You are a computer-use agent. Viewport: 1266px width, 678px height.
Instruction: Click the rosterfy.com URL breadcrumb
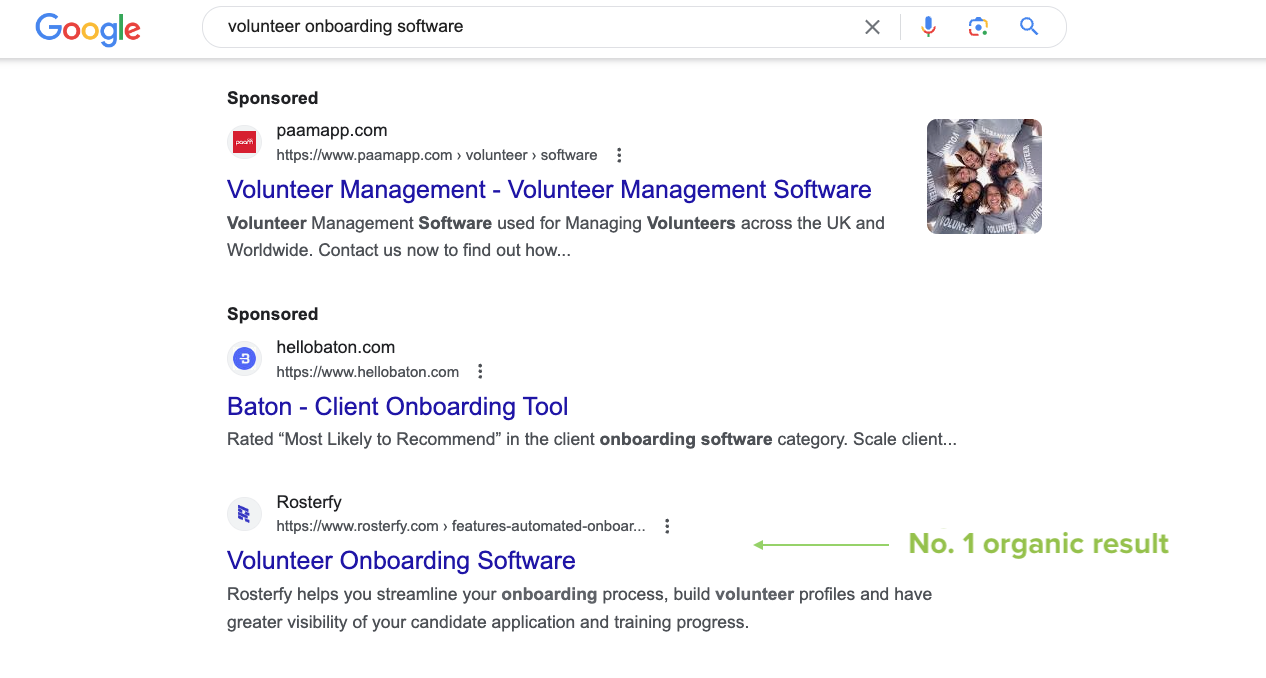pyautogui.click(x=460, y=526)
